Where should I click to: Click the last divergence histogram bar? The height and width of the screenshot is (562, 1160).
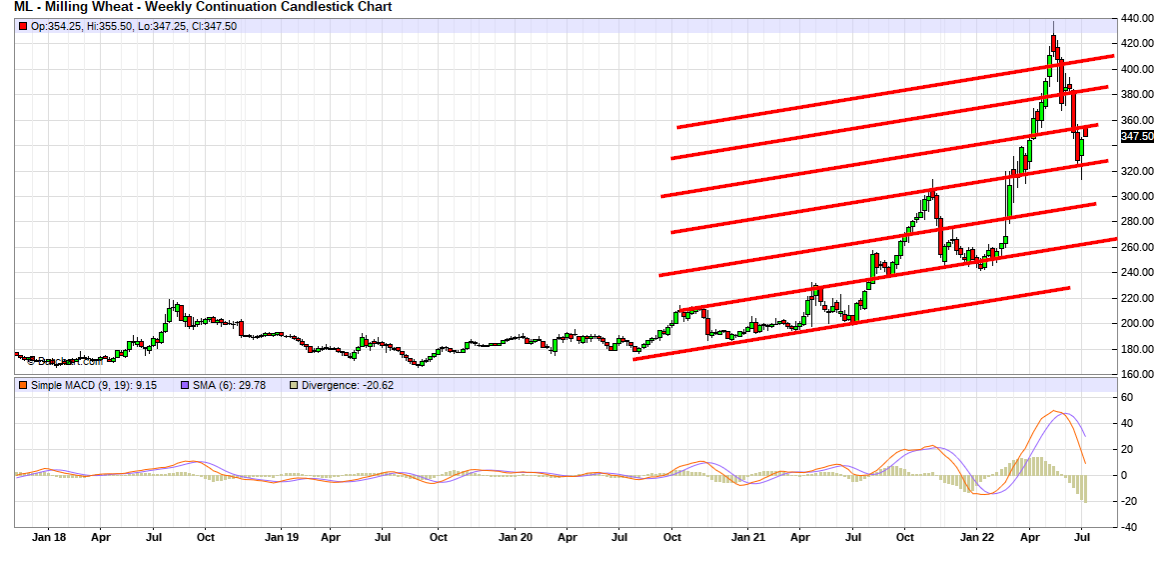click(1085, 488)
